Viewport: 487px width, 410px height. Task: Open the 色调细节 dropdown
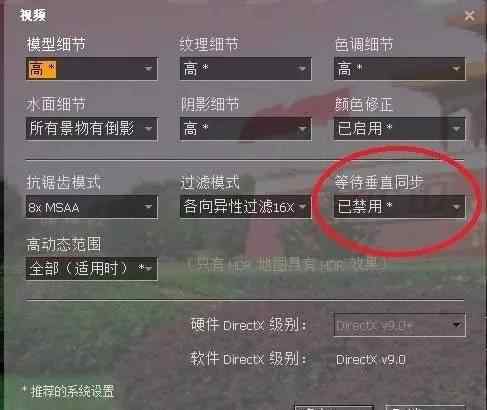tap(399, 69)
